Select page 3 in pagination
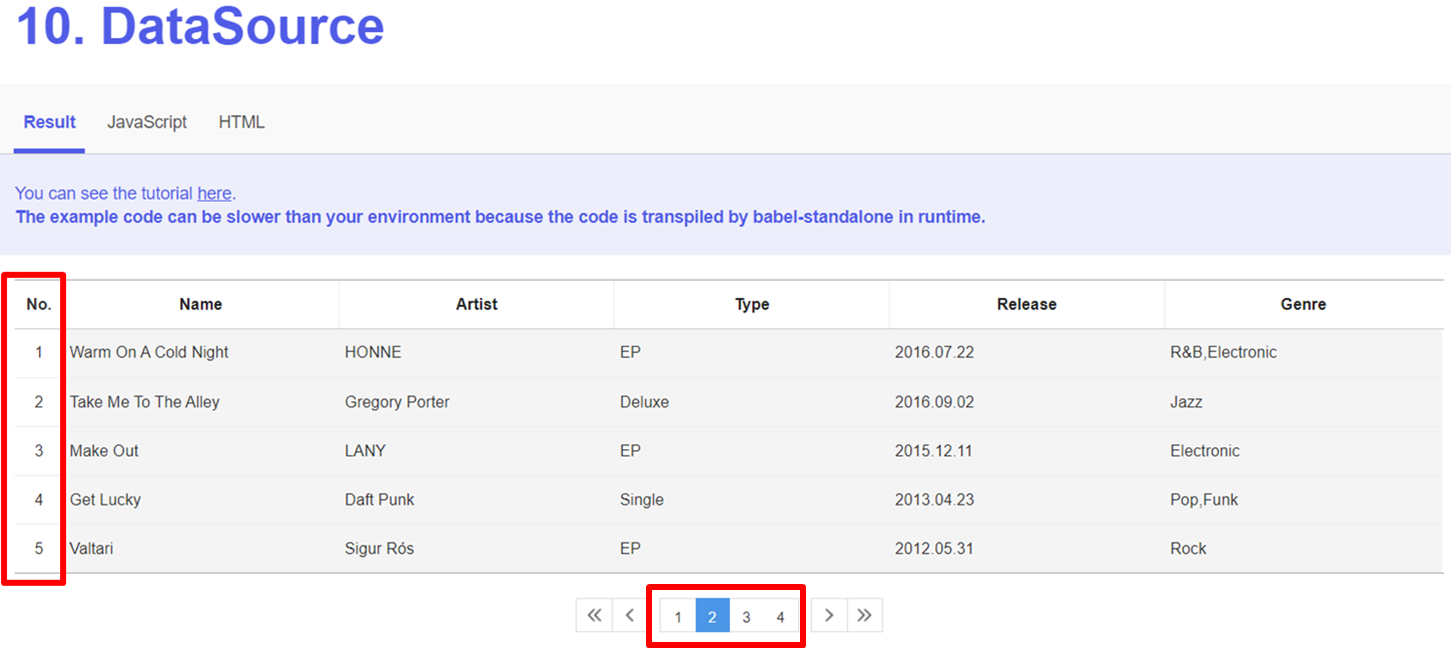Image resolution: width=1451 pixels, height=648 pixels. 746,616
